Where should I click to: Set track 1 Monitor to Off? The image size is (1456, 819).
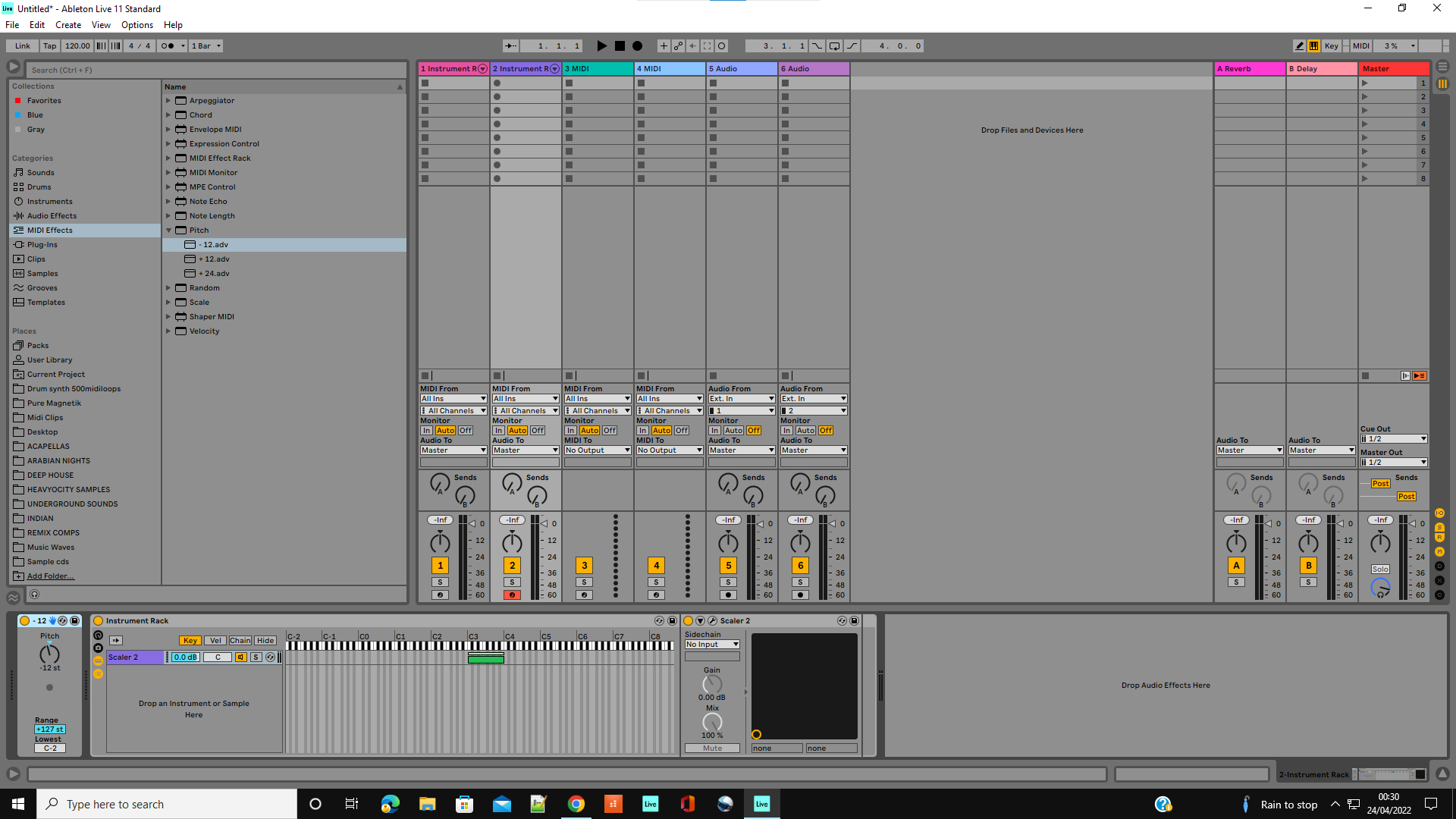(x=465, y=431)
